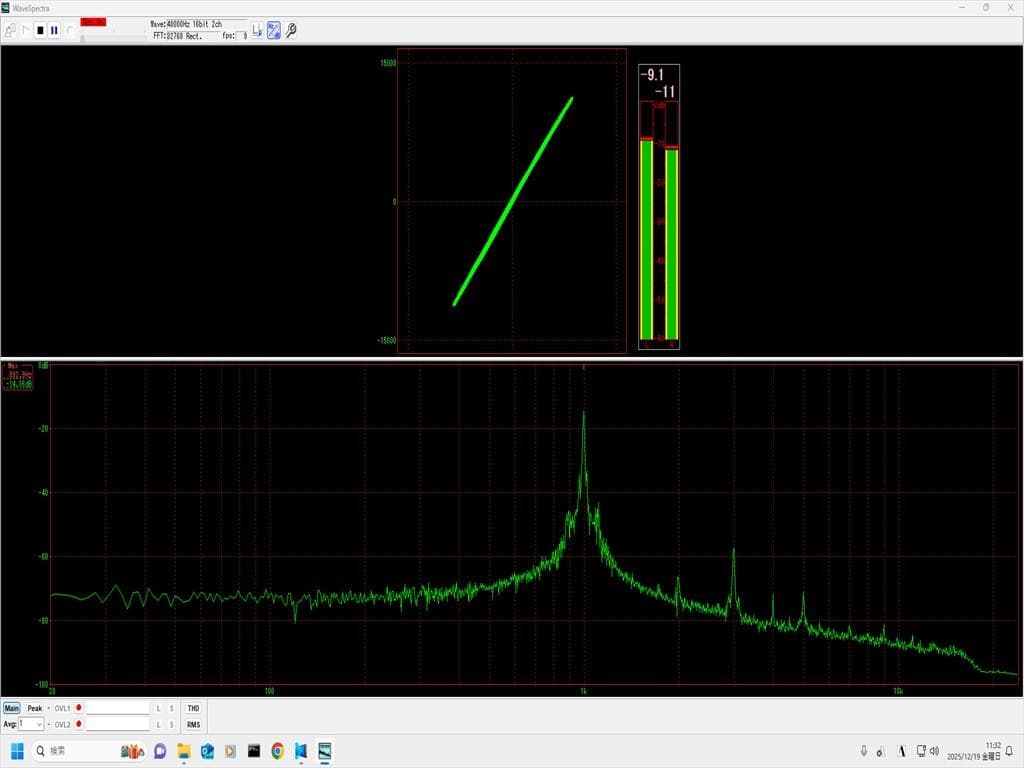Click the L button for OVL1
This screenshot has width=1024, height=768.
[158, 708]
